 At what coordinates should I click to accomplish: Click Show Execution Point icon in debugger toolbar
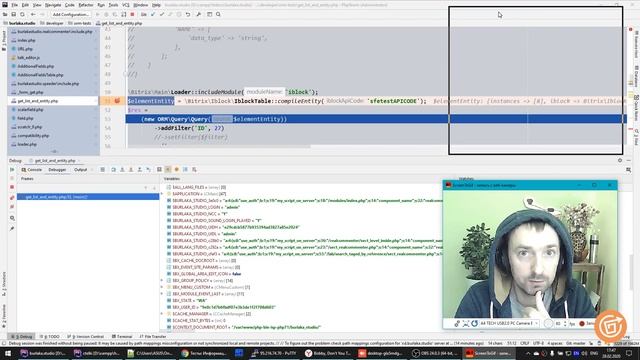coord(102,169)
